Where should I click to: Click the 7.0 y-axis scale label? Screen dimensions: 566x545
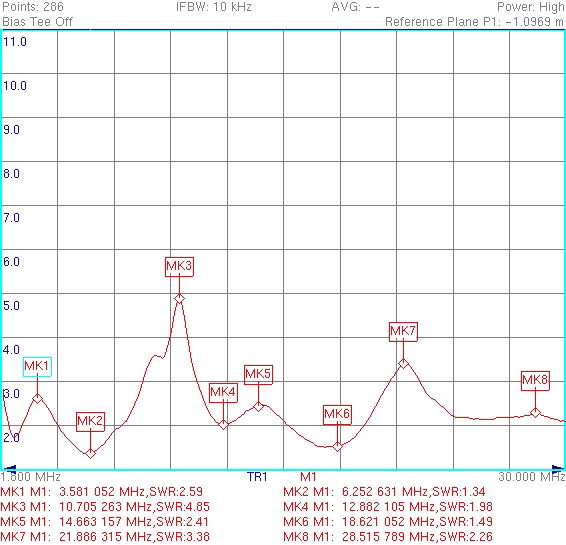click(11, 218)
